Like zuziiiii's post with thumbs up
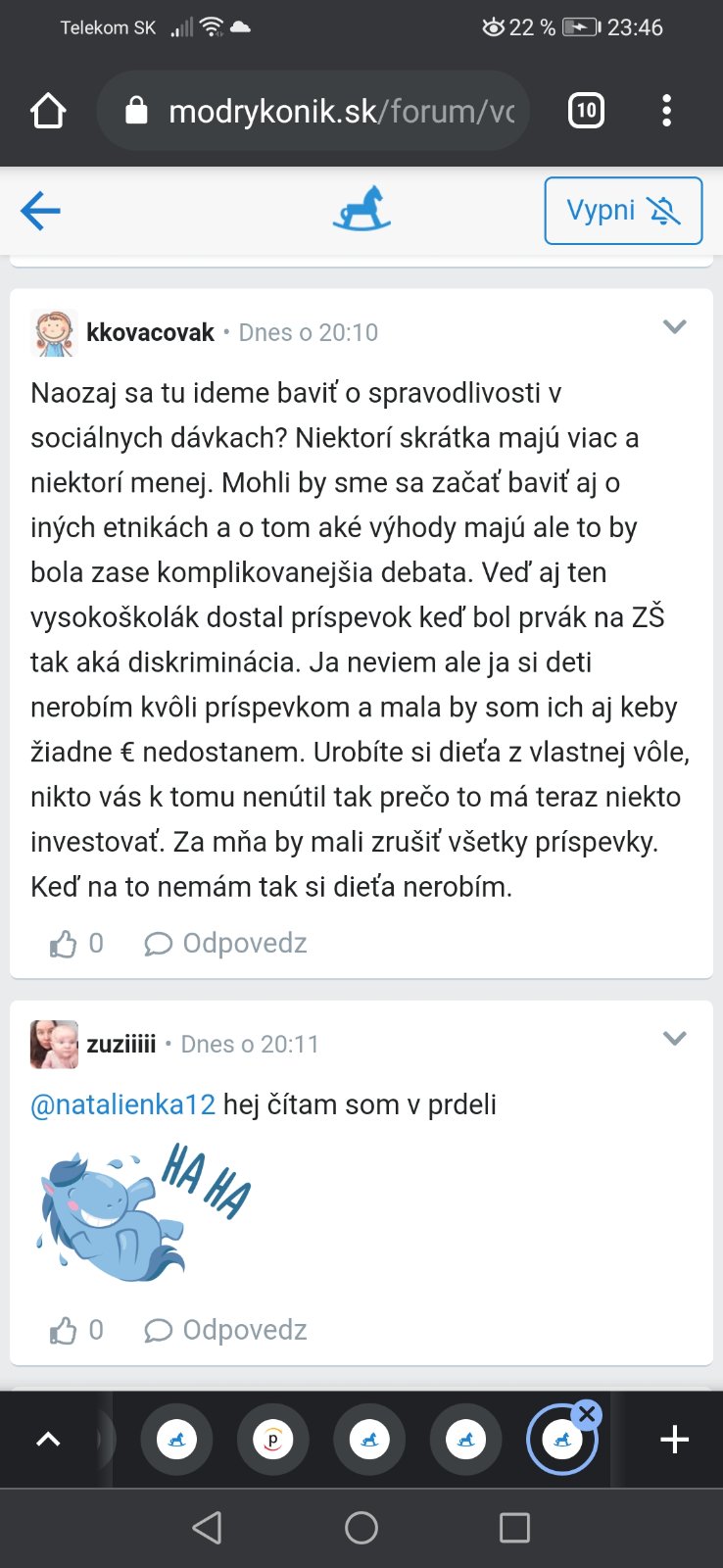723x1568 pixels. click(x=64, y=1330)
